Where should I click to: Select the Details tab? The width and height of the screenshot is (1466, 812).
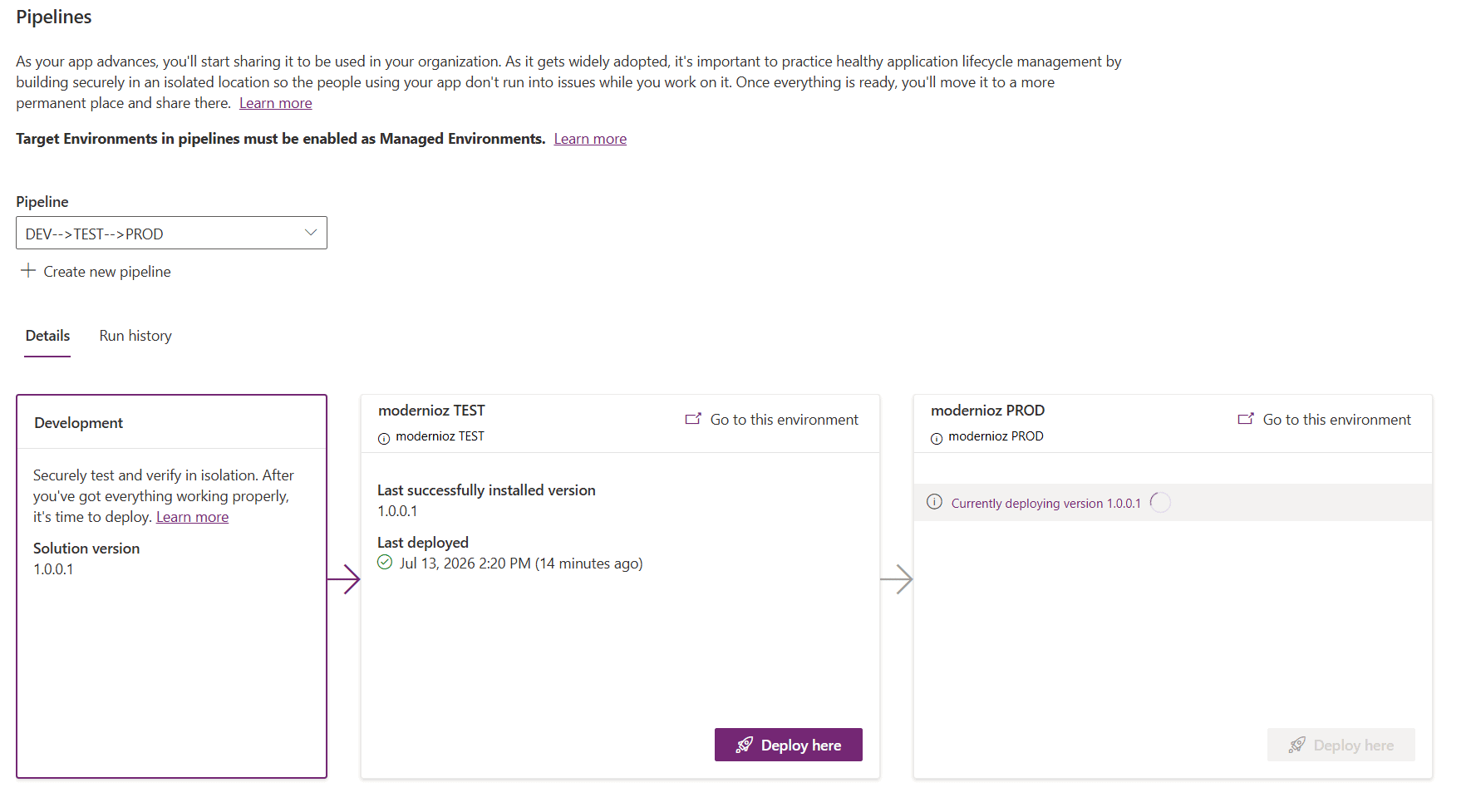47,336
